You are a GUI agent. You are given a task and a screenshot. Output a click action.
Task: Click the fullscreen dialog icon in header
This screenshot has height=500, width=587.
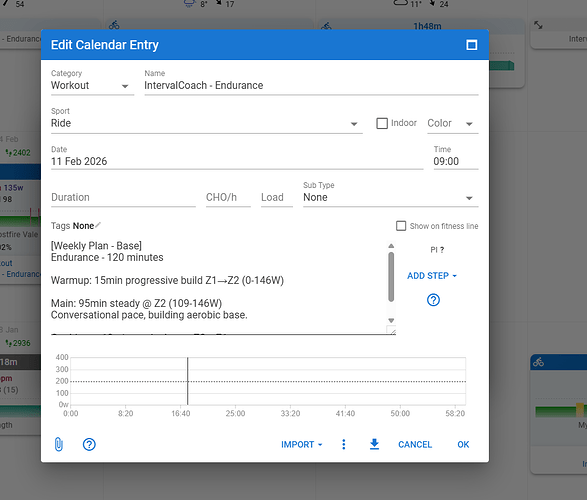click(471, 45)
